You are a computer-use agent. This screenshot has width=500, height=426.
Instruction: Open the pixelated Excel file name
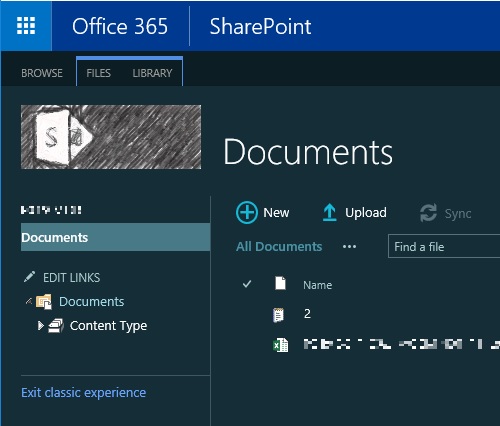point(401,344)
